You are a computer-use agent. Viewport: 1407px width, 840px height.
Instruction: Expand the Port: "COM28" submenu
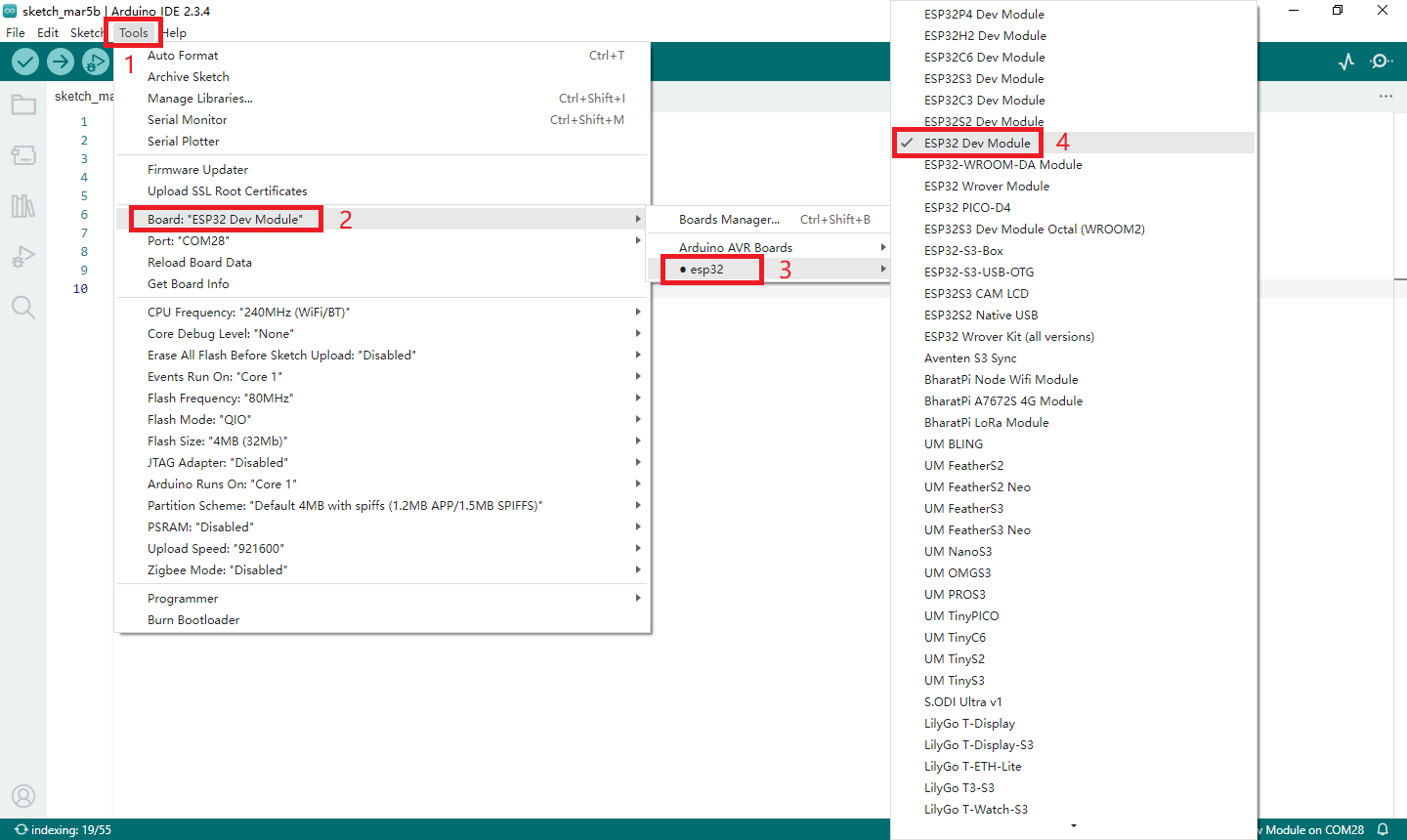pyautogui.click(x=383, y=241)
